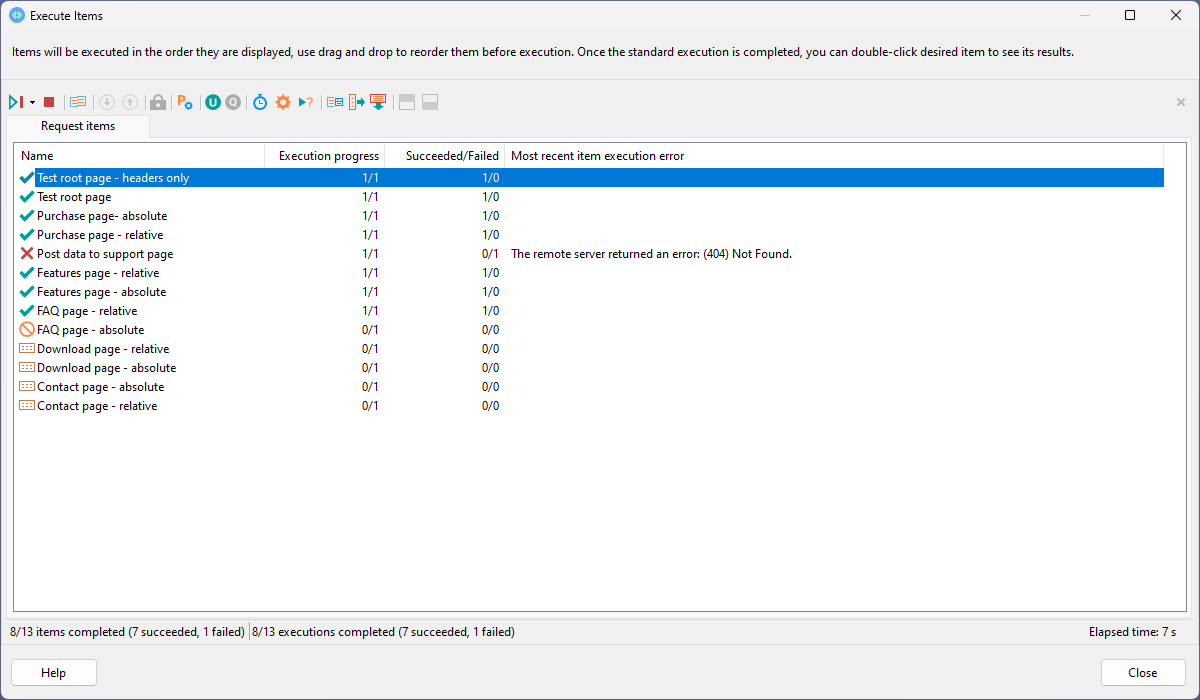Click the Help button
This screenshot has width=1200, height=700.
54,673
